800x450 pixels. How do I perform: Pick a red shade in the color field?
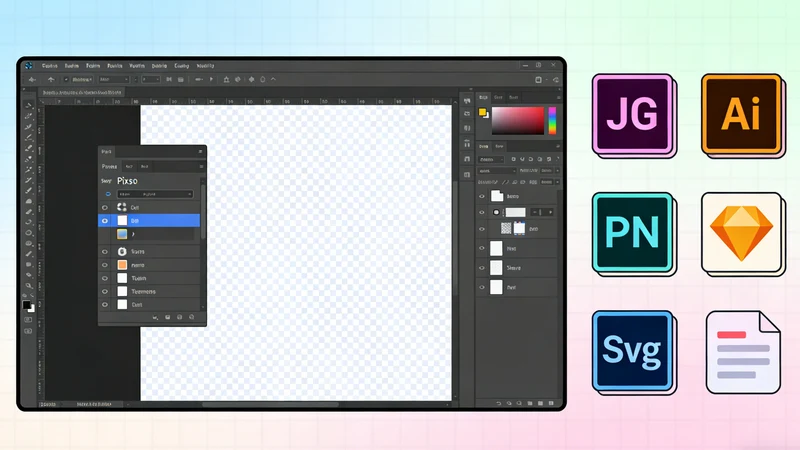[x=518, y=120]
